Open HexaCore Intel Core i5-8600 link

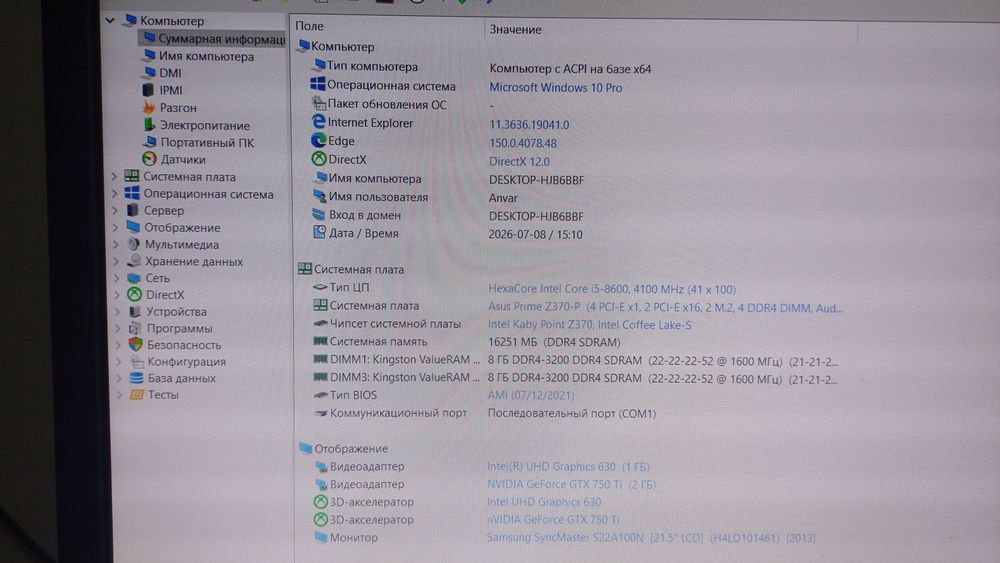(x=612, y=289)
